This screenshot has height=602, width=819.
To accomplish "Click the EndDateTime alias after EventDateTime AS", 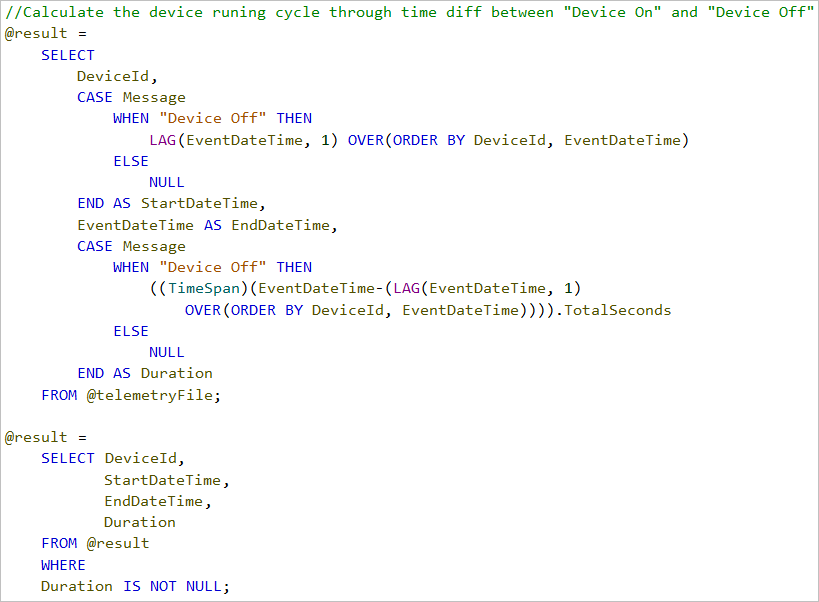I will coord(281,225).
